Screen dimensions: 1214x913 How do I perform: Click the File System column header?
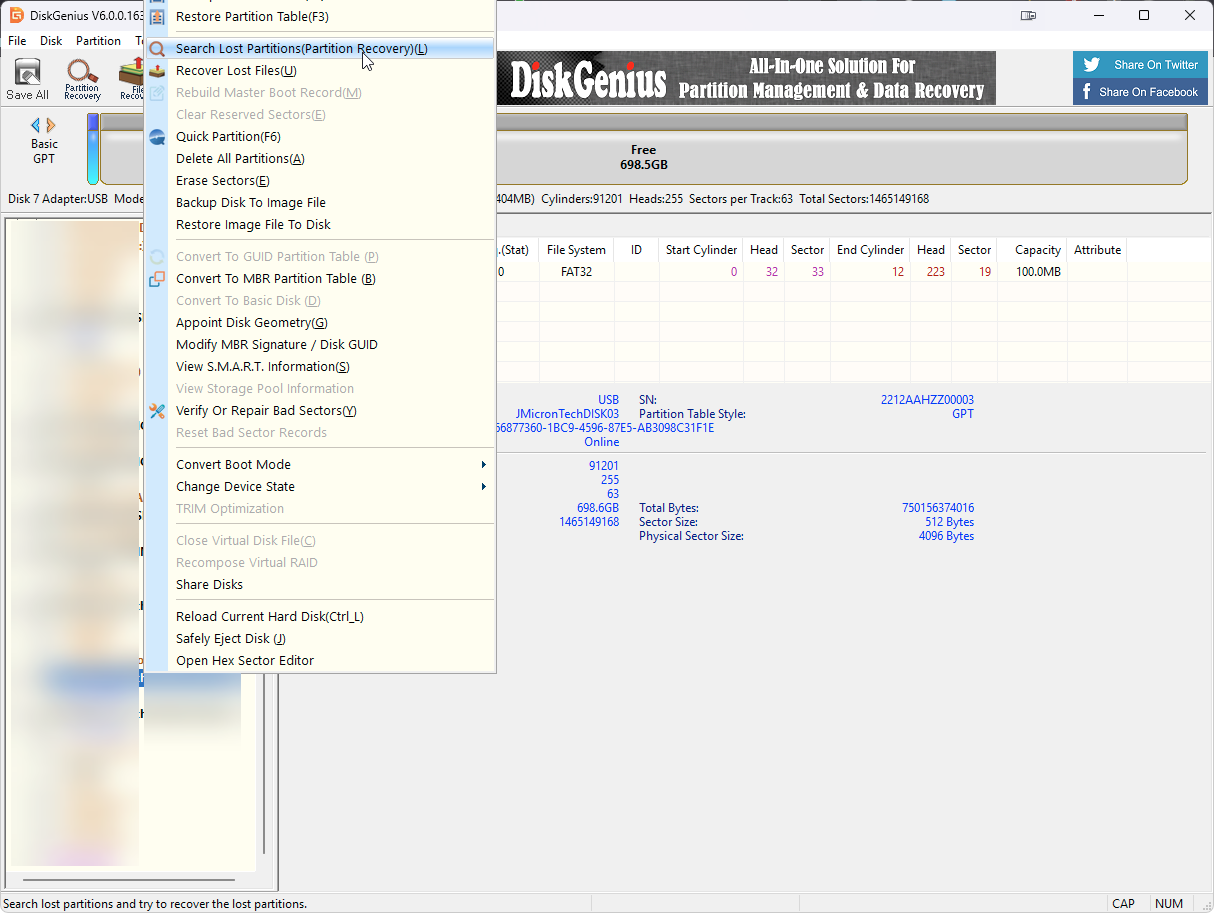[x=576, y=250]
